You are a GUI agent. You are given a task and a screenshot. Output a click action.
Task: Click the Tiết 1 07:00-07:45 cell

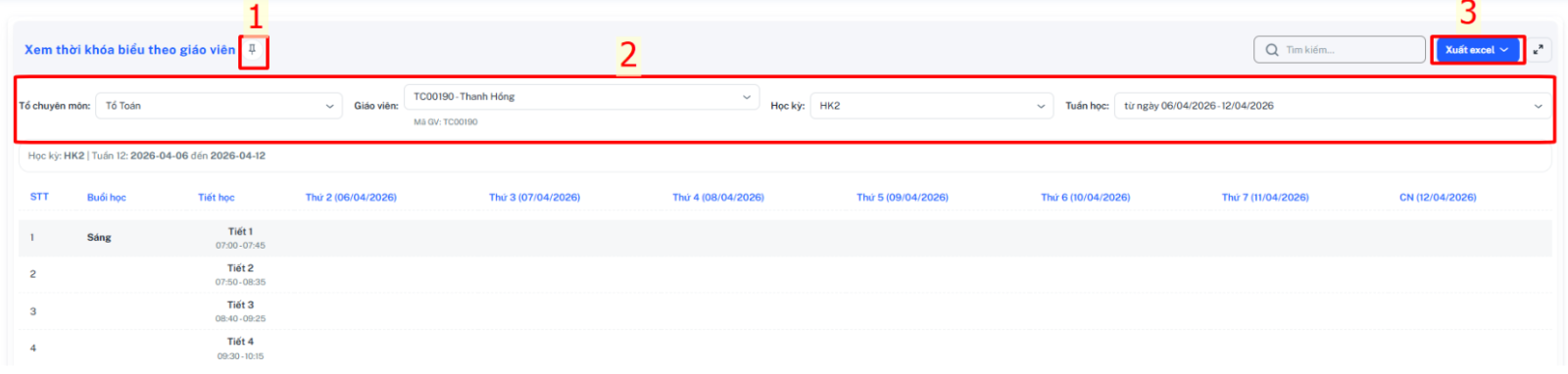pyautogui.click(x=240, y=238)
